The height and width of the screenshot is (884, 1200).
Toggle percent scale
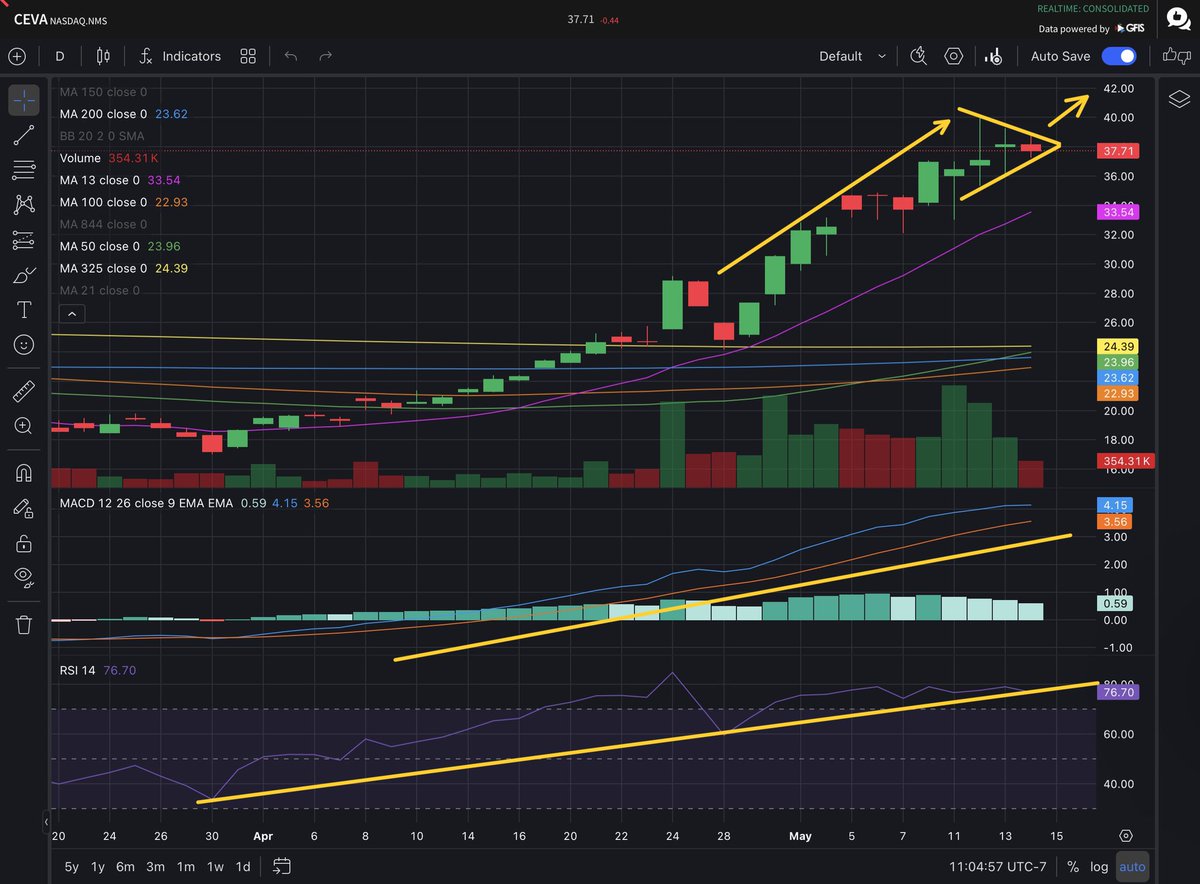tap(1073, 866)
